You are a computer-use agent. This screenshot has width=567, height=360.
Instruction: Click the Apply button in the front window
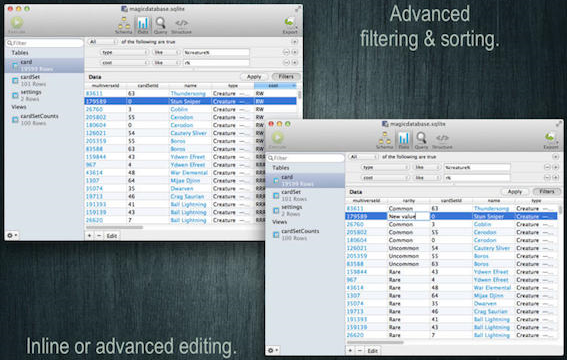pos(515,192)
